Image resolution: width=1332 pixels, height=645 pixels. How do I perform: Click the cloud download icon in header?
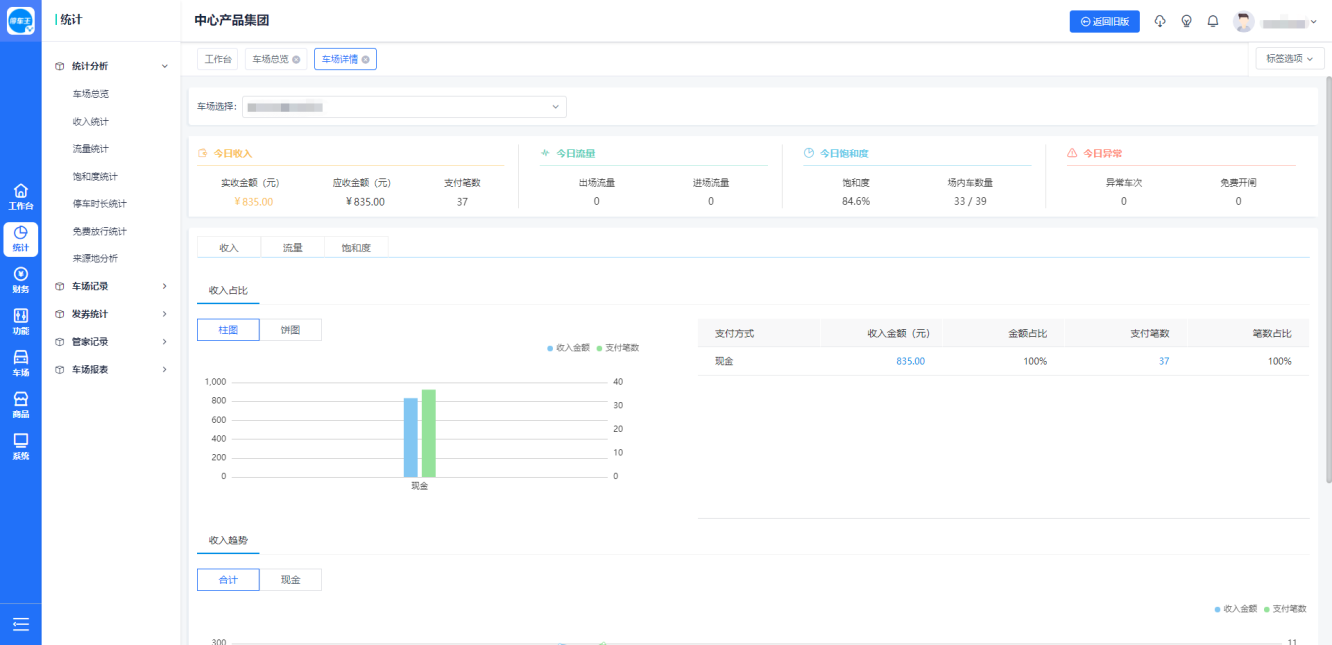pyautogui.click(x=1160, y=21)
